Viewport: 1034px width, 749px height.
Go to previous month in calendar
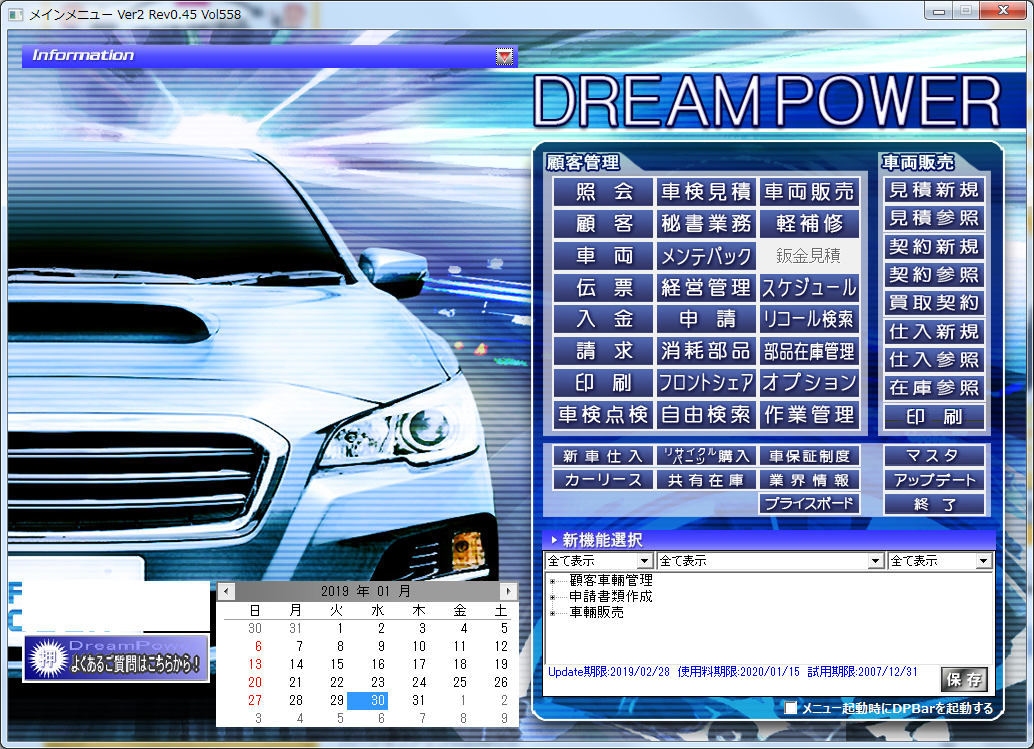(226, 591)
